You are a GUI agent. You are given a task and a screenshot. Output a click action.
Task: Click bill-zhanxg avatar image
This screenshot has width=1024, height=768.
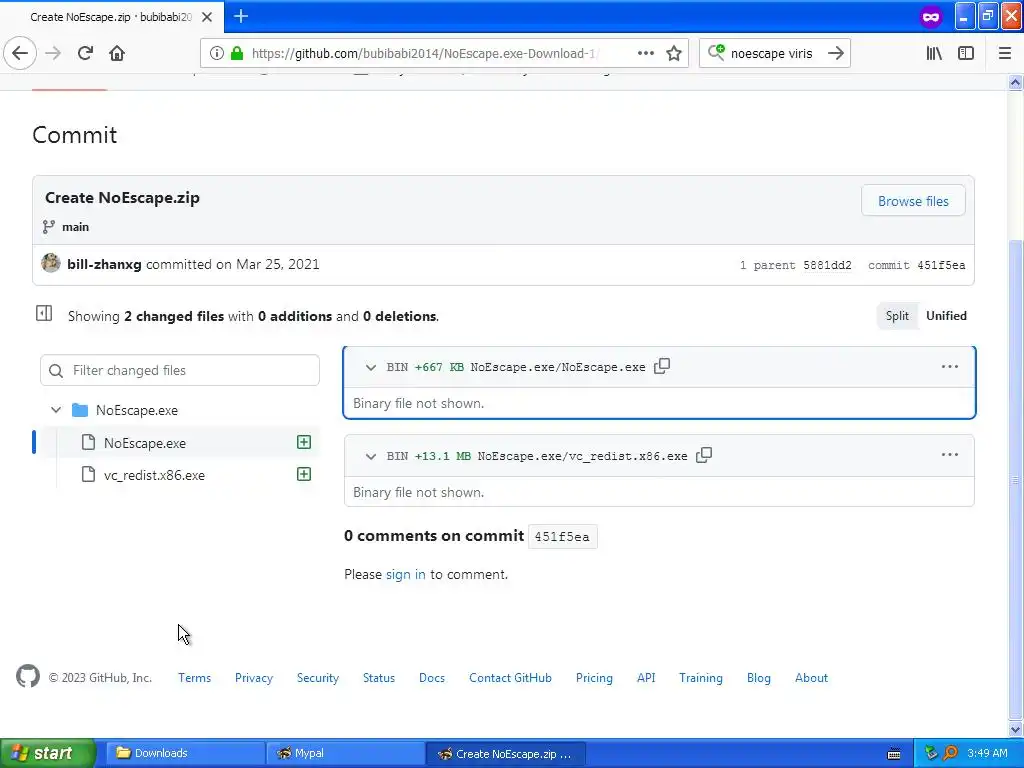click(51, 263)
